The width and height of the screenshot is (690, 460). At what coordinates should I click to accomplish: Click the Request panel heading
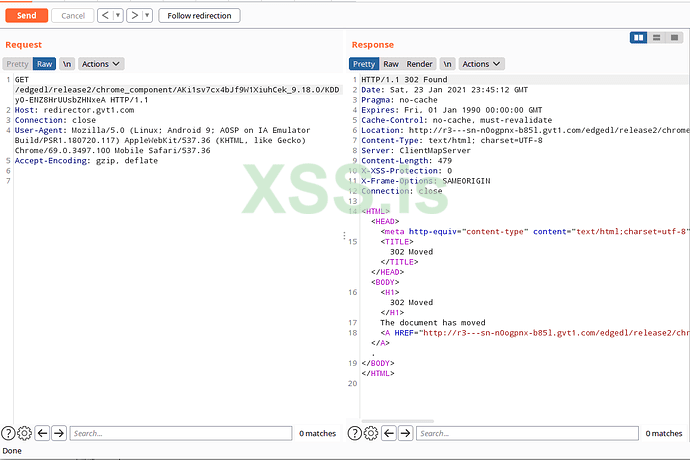pyautogui.click(x=23, y=45)
